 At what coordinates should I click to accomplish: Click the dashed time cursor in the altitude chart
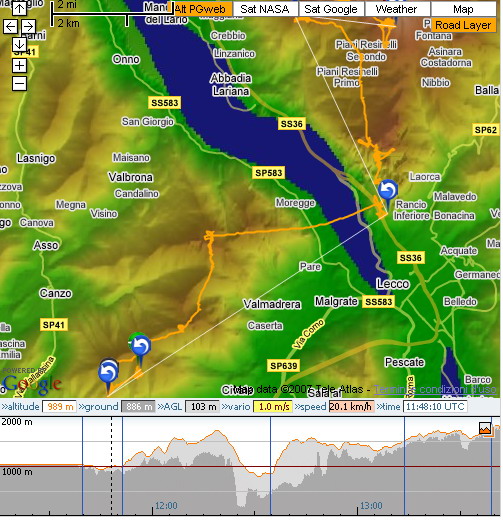pos(112,466)
